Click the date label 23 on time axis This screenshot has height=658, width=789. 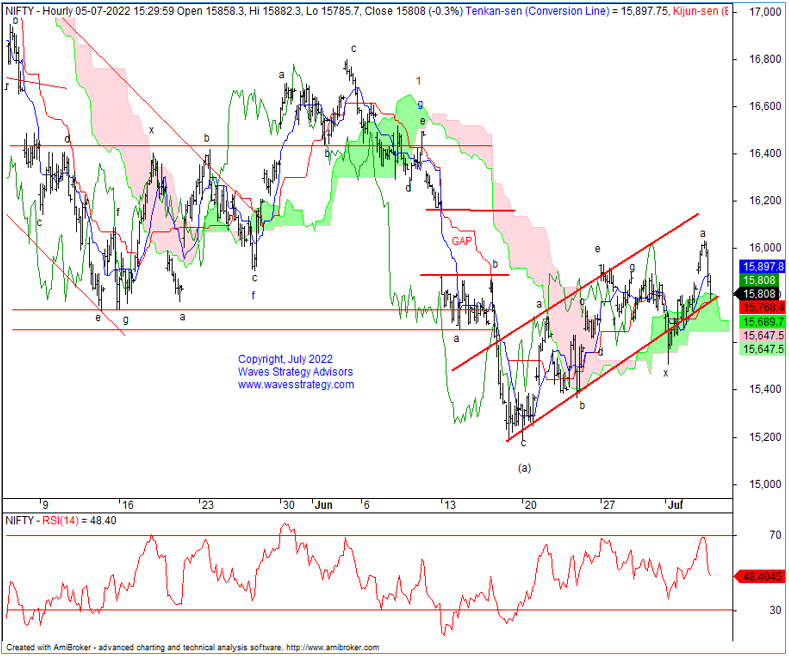[x=207, y=505]
